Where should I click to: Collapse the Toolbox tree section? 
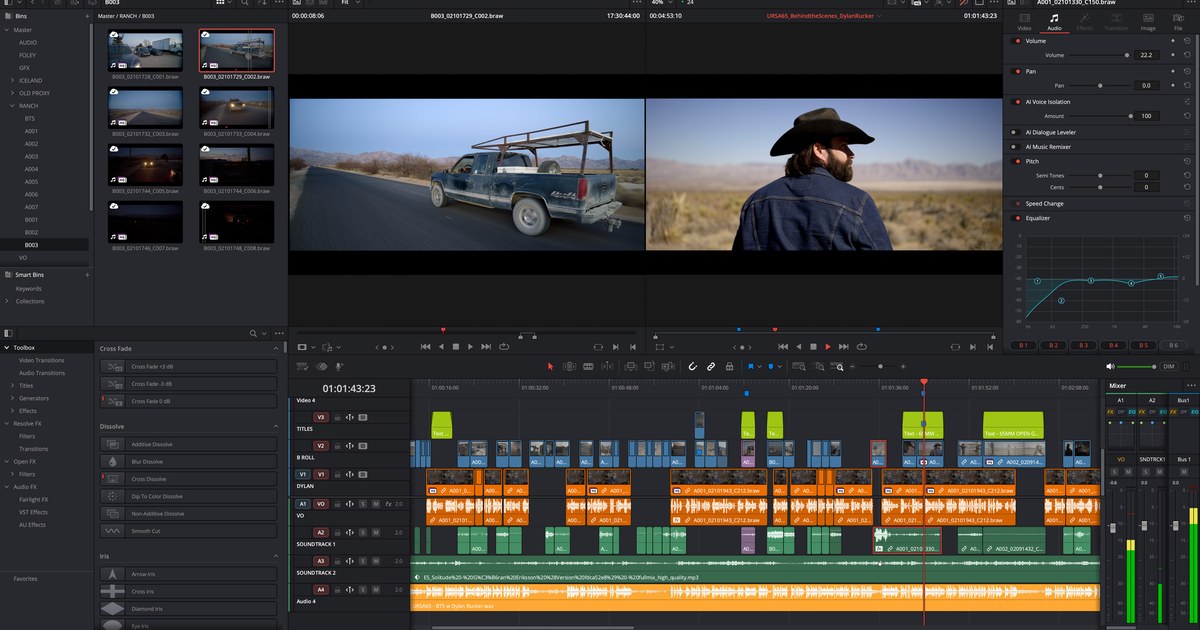tap(7, 347)
